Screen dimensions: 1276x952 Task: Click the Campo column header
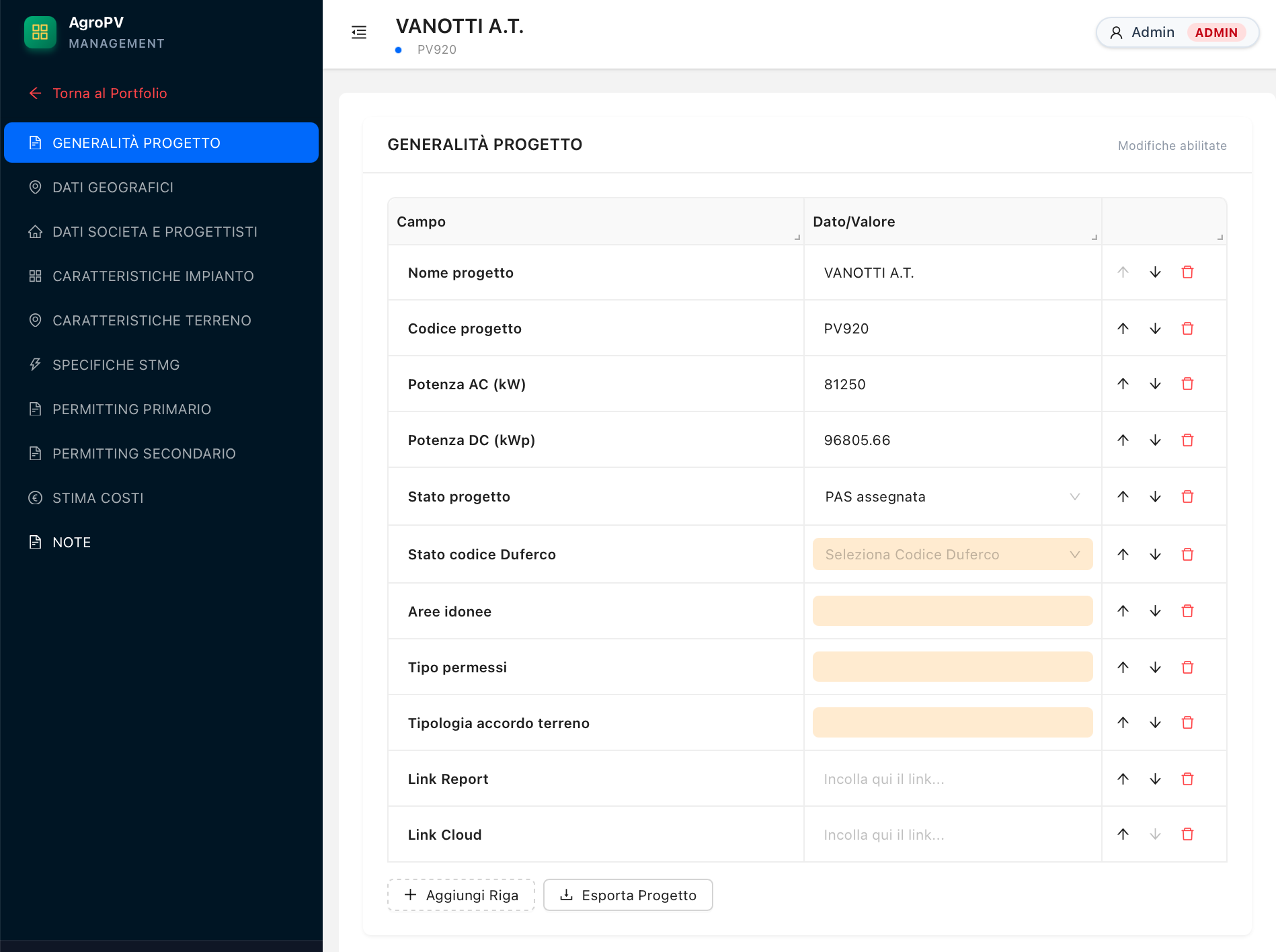[x=596, y=221]
